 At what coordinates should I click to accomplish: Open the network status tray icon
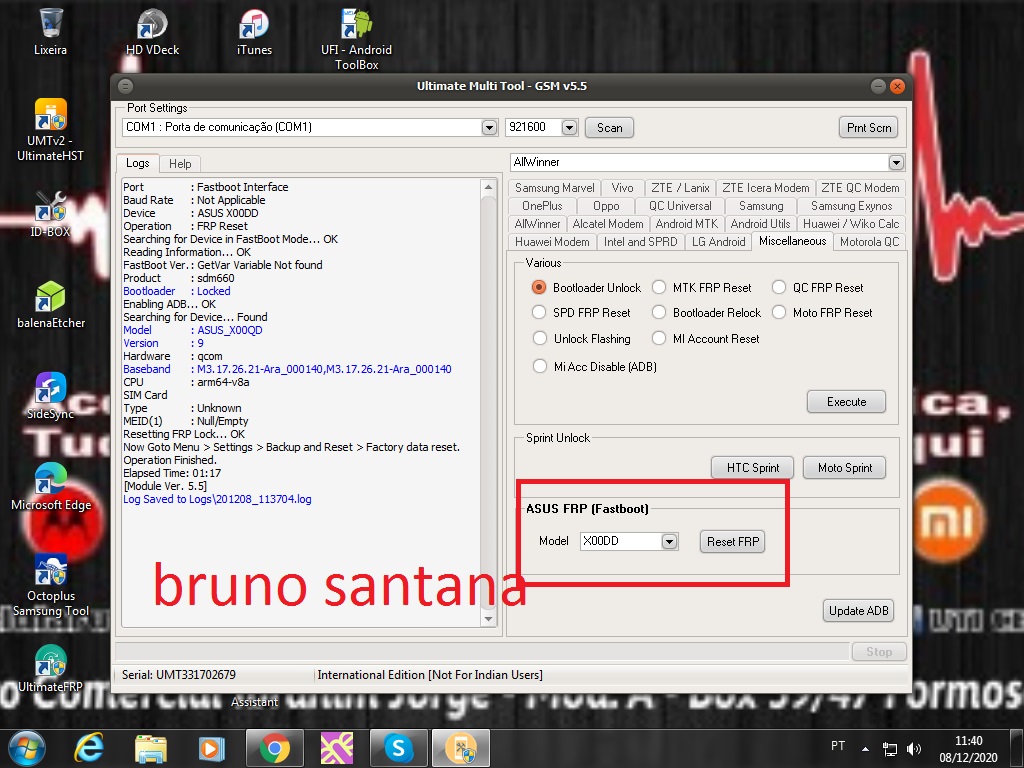889,749
